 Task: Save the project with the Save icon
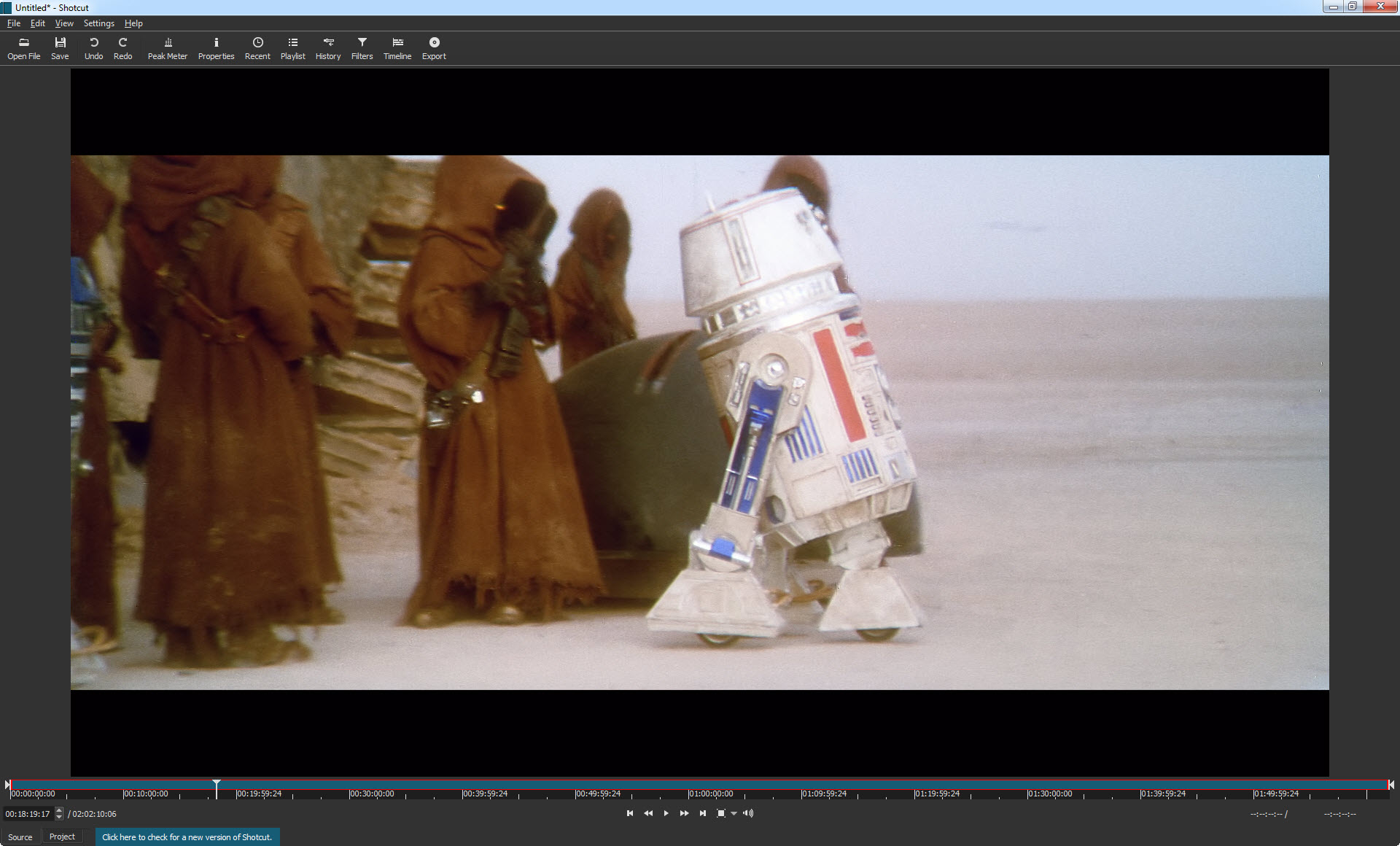click(x=60, y=48)
